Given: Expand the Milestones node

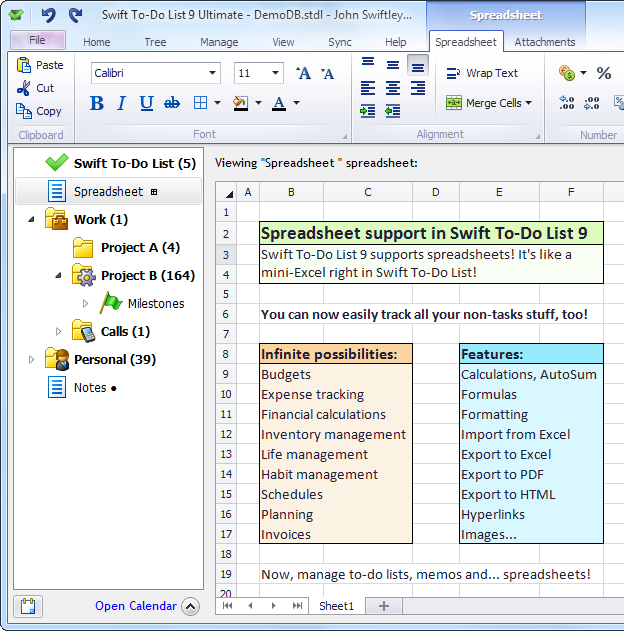Looking at the screenshot, I should tap(85, 303).
